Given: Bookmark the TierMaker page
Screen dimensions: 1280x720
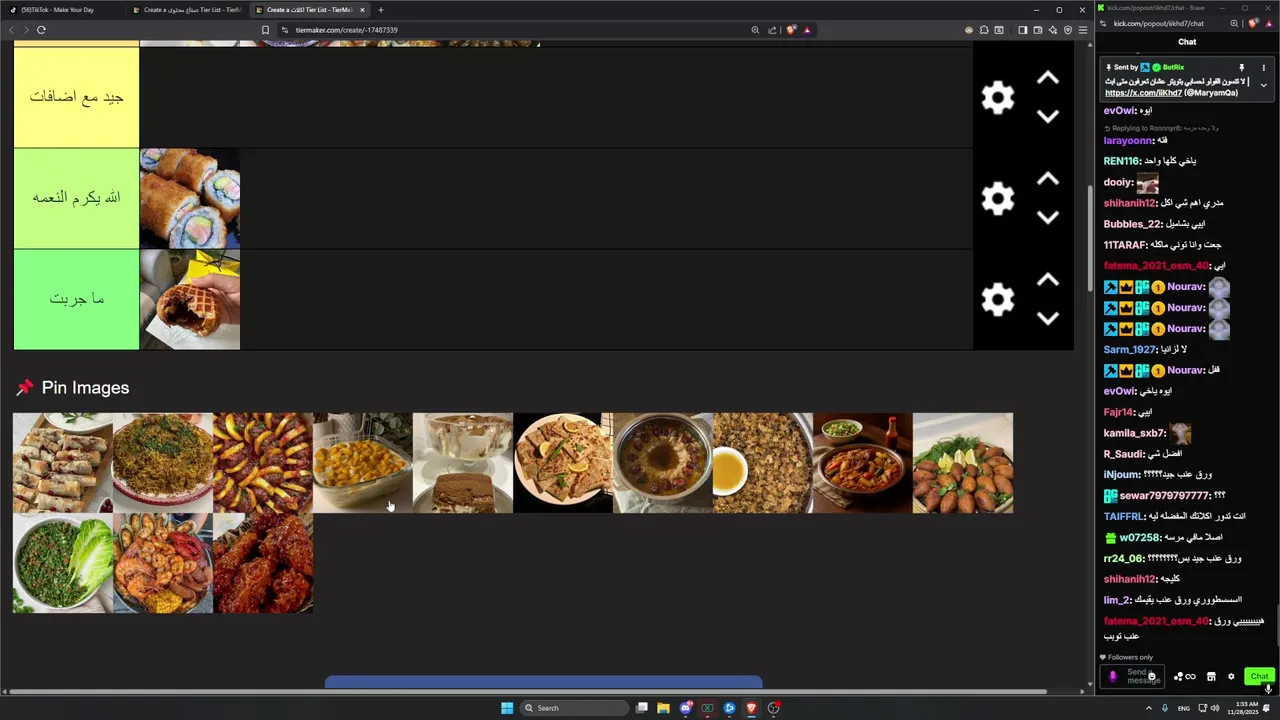Looking at the screenshot, I should tap(265, 30).
